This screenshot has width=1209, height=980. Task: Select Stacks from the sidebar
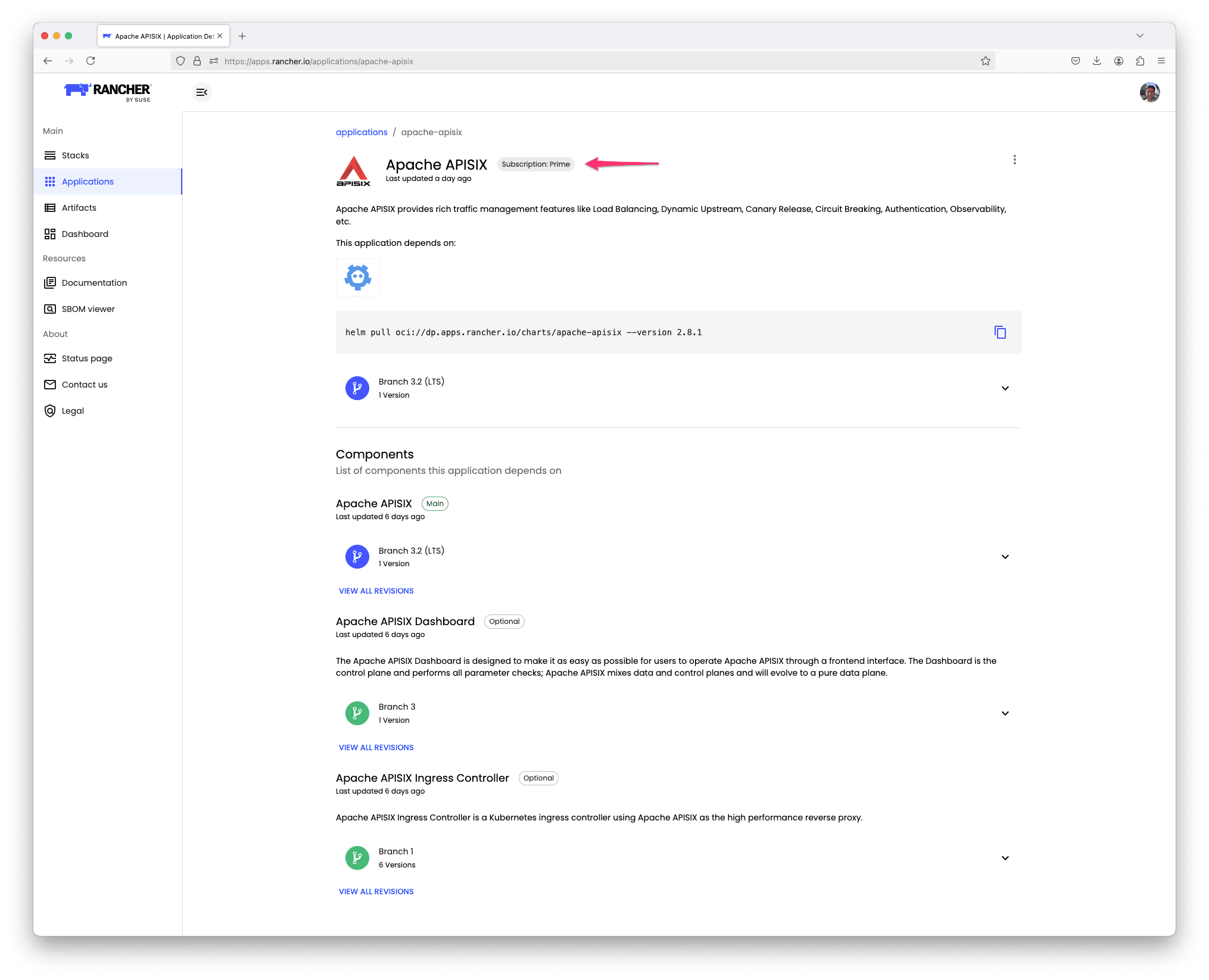pyautogui.click(x=76, y=155)
